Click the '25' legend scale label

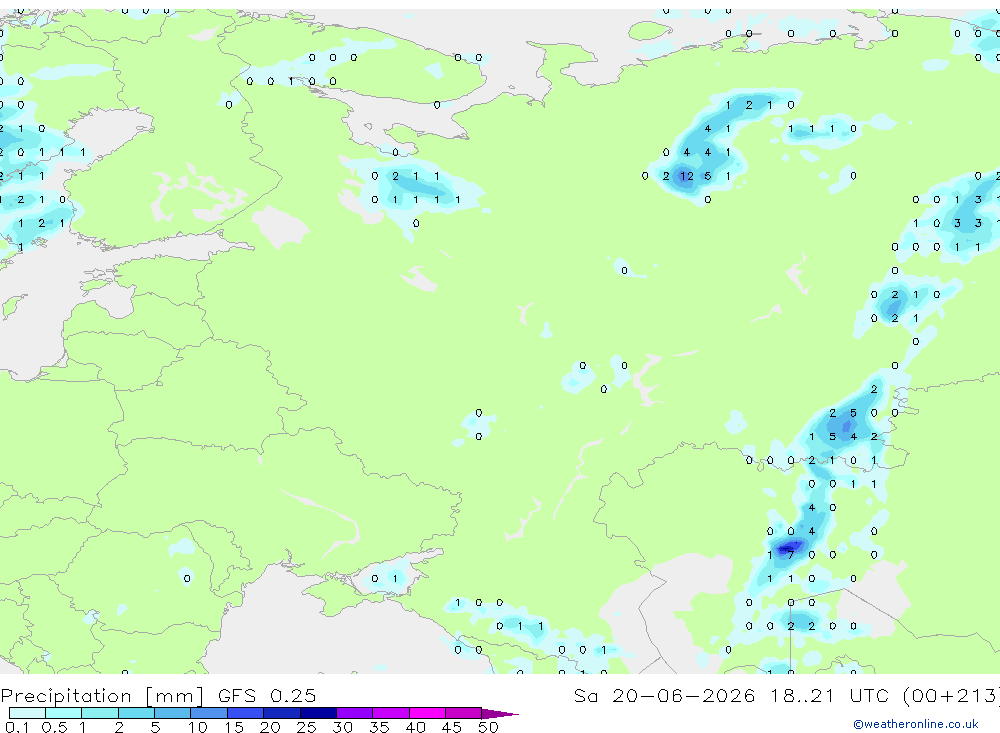click(x=306, y=727)
